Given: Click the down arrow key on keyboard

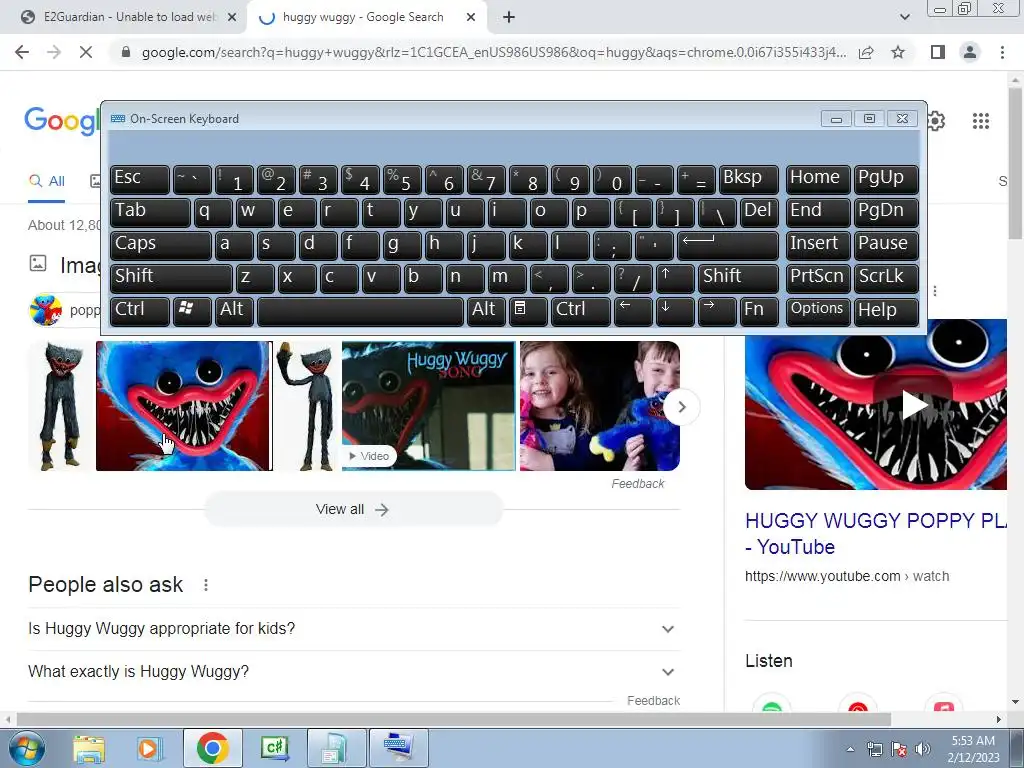Looking at the screenshot, I should coord(675,311).
